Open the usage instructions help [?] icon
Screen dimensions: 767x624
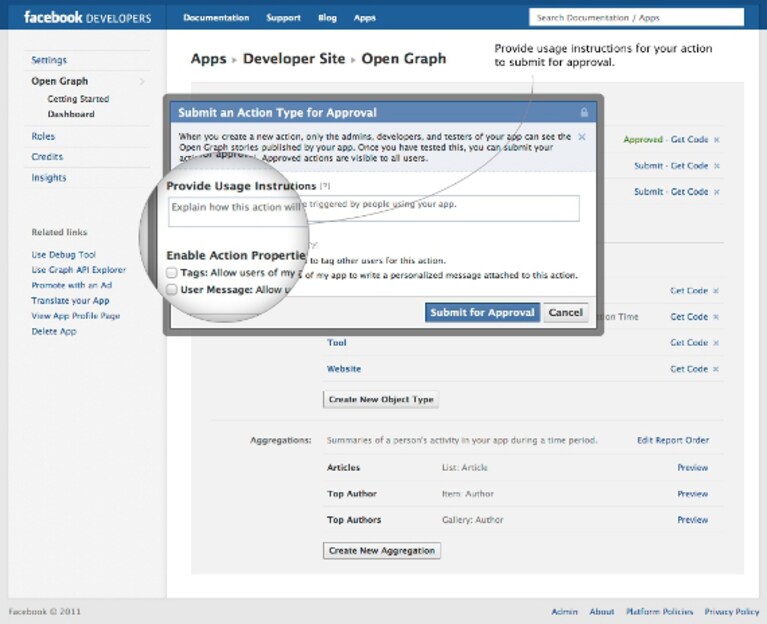click(325, 186)
